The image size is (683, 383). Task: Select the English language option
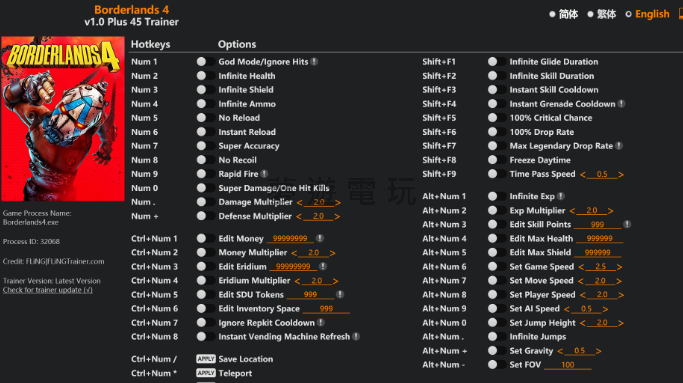point(647,14)
